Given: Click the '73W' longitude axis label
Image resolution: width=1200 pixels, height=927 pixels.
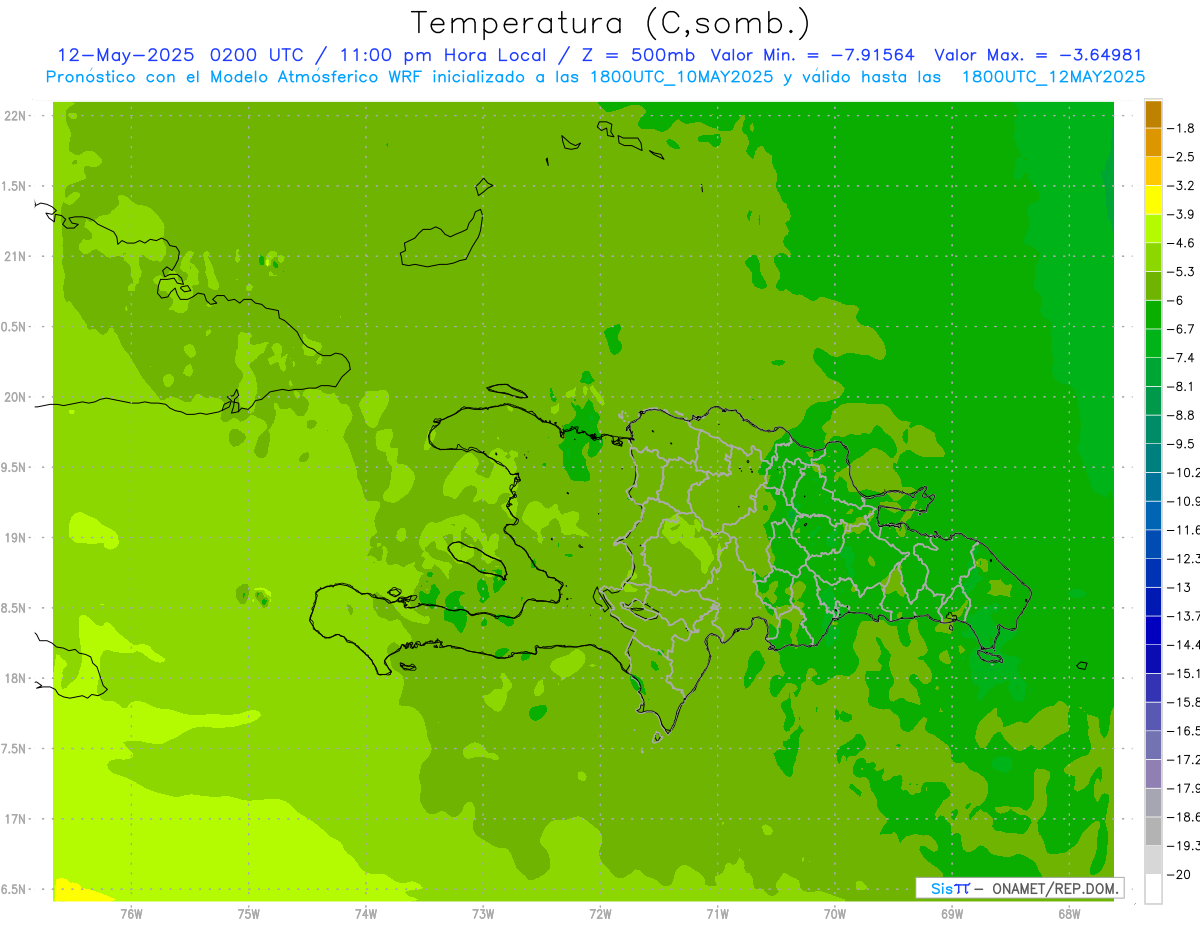Looking at the screenshot, I should tap(483, 914).
